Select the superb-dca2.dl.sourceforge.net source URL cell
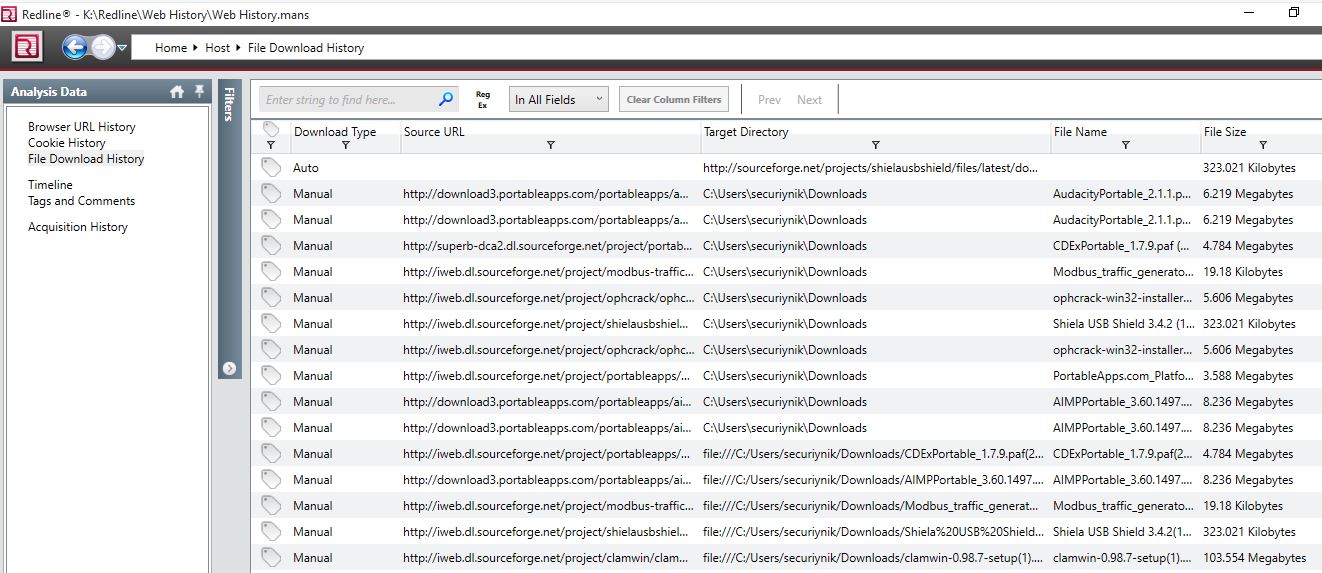The width and height of the screenshot is (1322, 573). [548, 246]
